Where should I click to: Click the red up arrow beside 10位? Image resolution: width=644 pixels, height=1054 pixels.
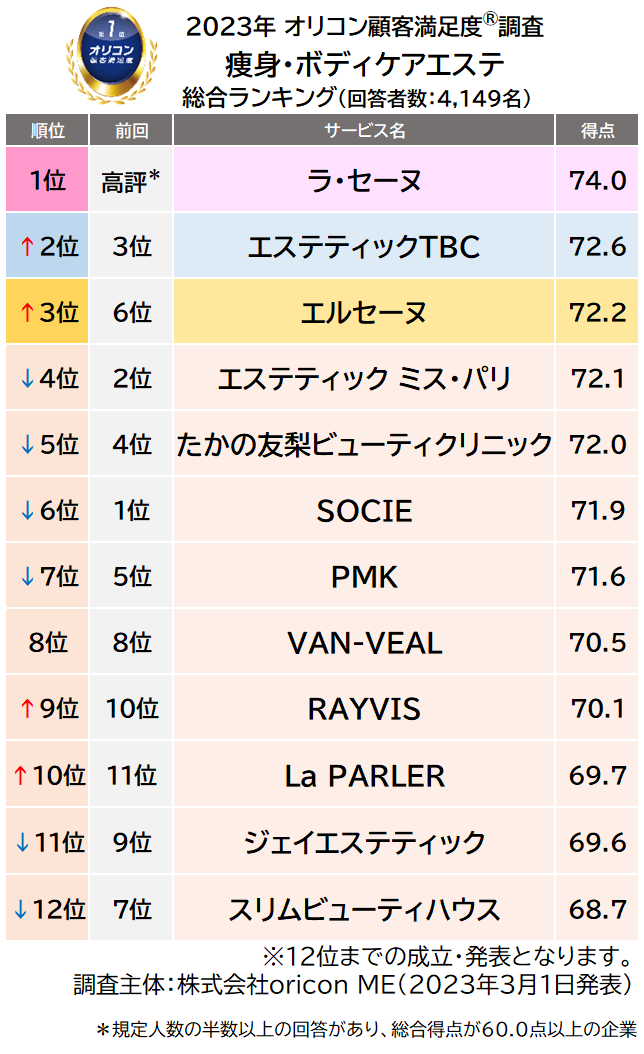pos(20,775)
